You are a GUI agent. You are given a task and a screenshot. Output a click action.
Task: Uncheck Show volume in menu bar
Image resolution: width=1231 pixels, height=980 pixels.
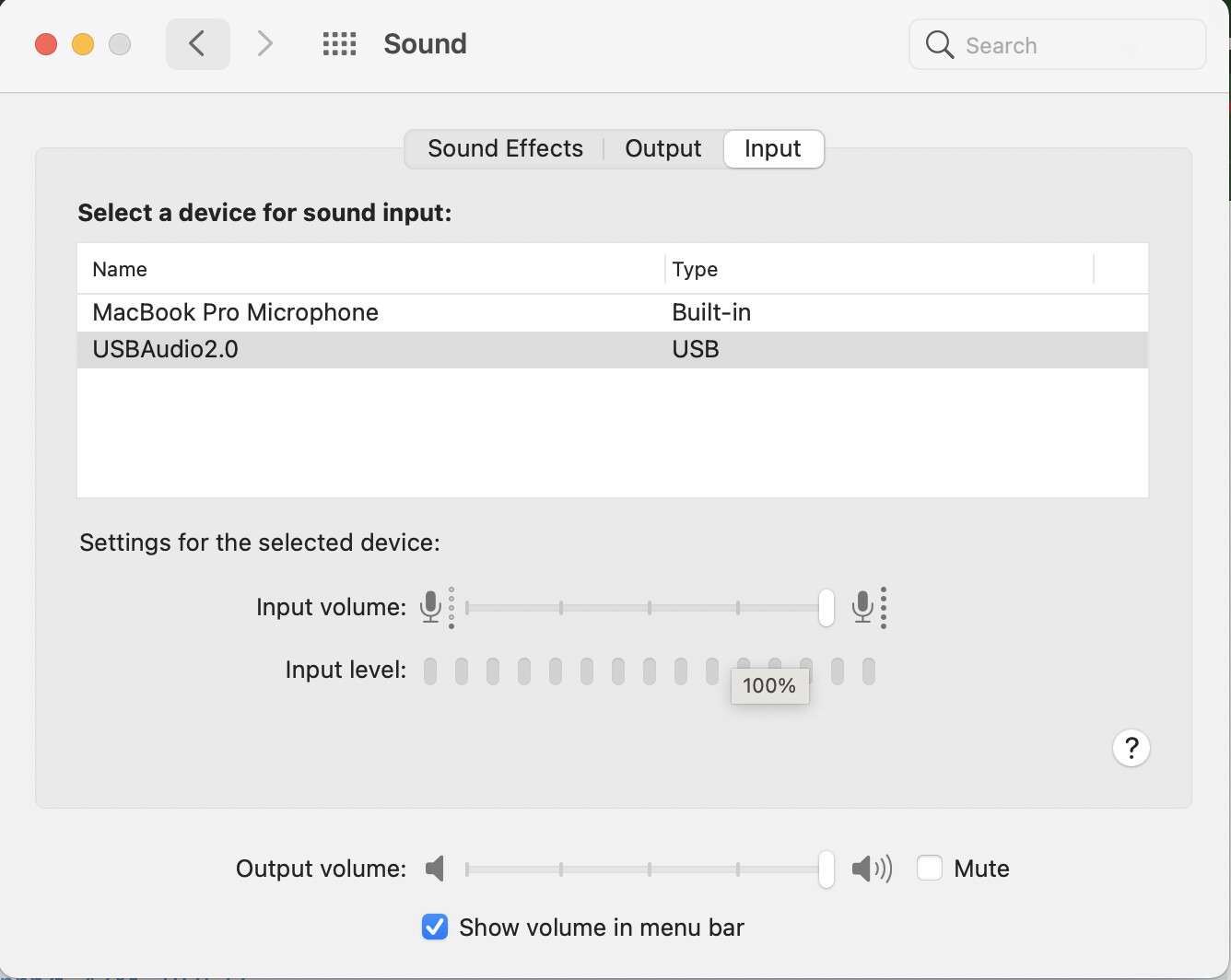pos(434,927)
